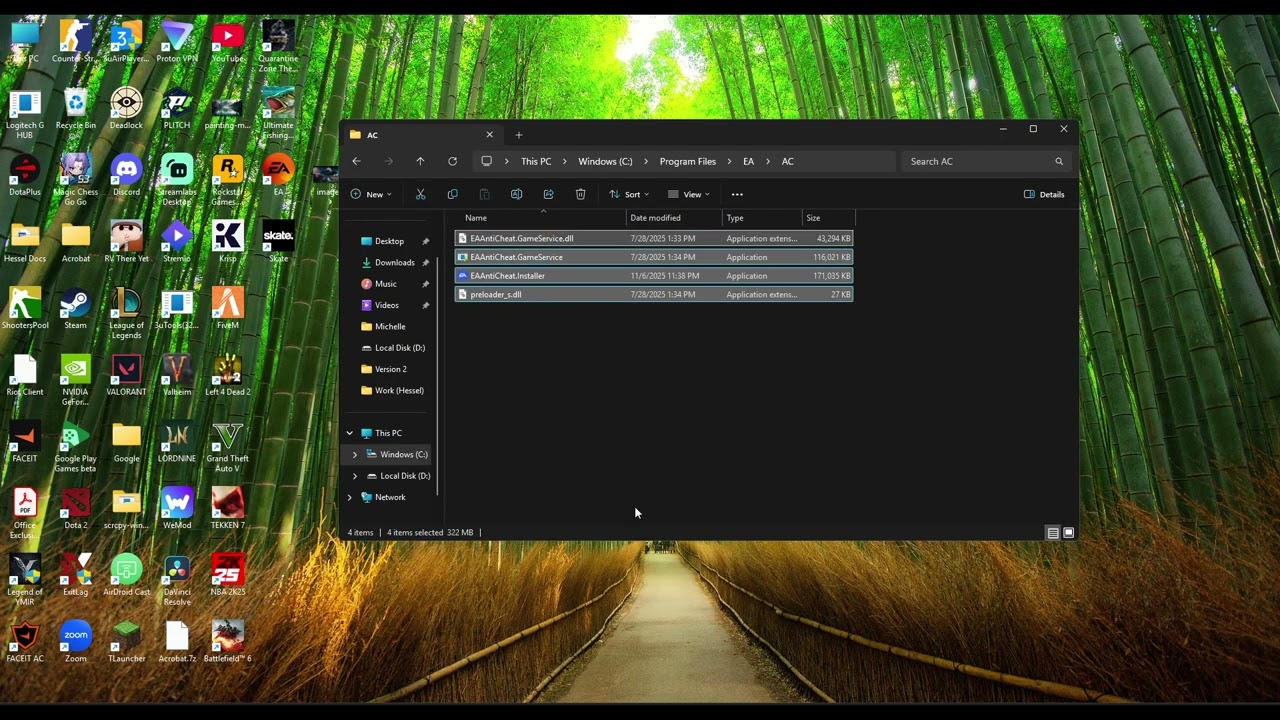This screenshot has height=720, width=1280.
Task: Open the WeMod desktop shortcut
Action: coord(177,509)
